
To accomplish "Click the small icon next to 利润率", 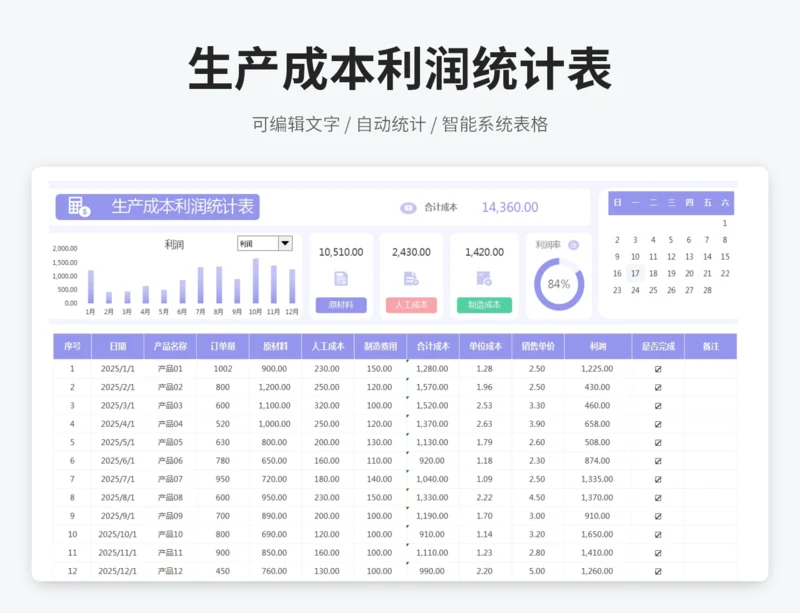I will [x=573, y=245].
